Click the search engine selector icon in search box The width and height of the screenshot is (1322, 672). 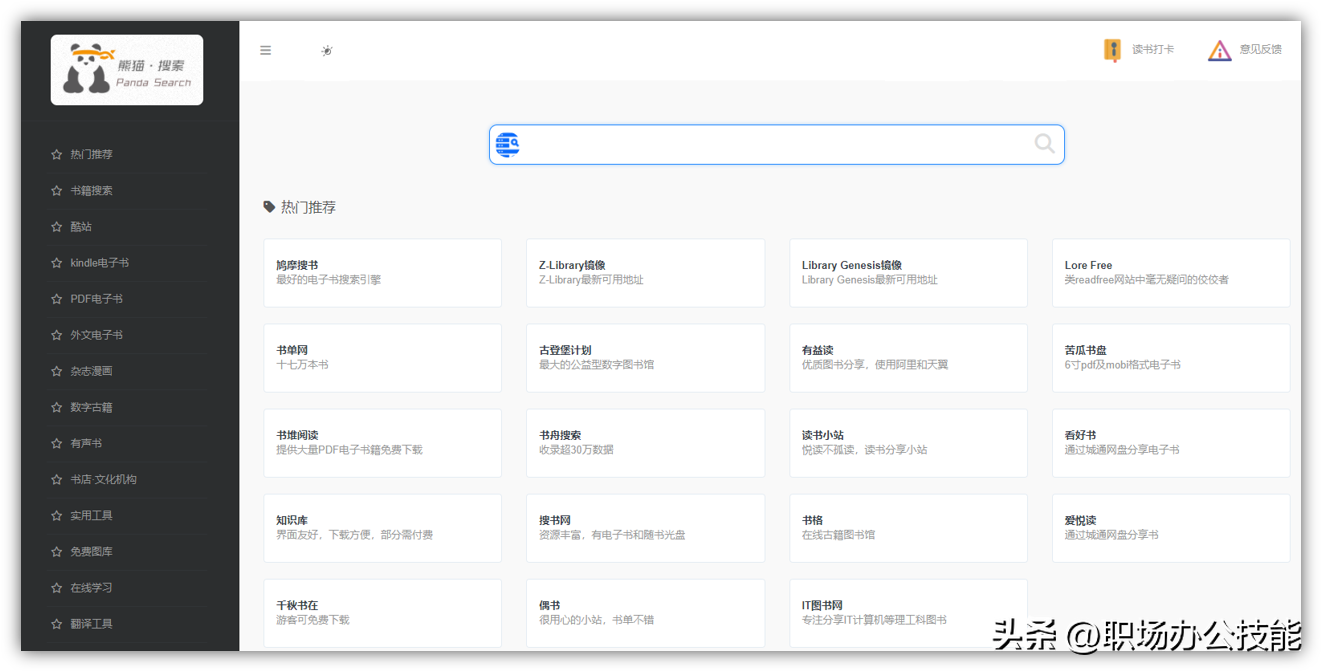508,145
